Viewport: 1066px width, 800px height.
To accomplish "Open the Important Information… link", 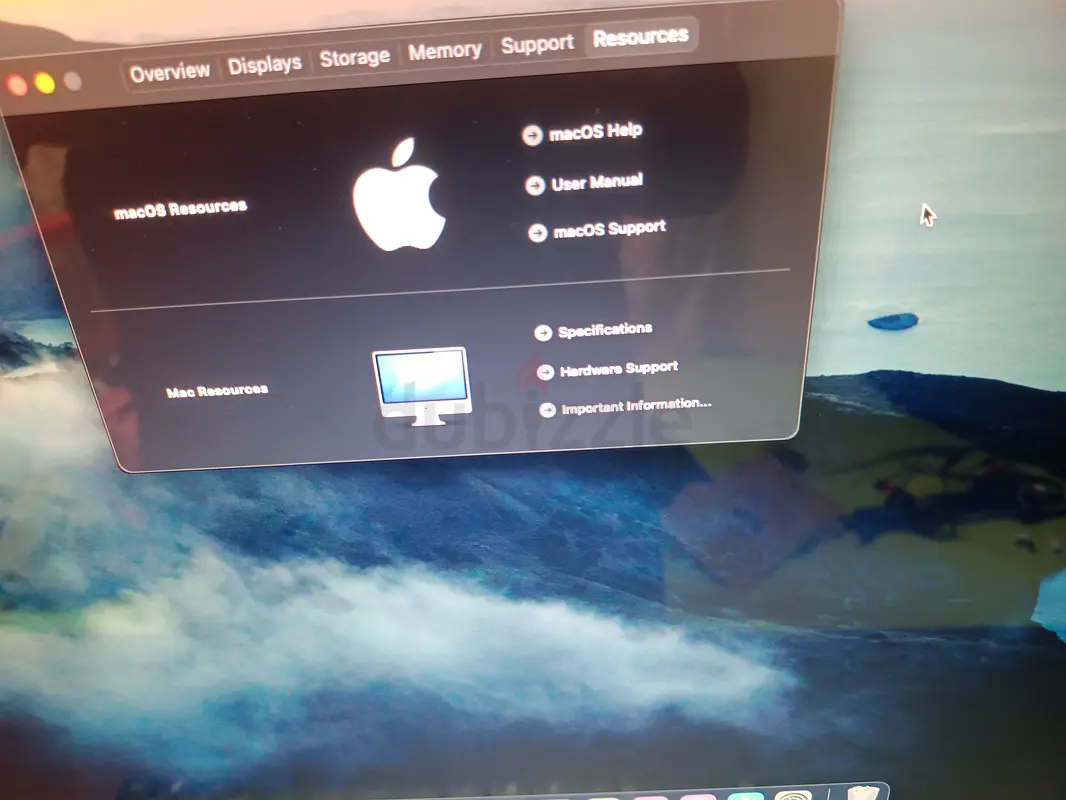I will [636, 406].
